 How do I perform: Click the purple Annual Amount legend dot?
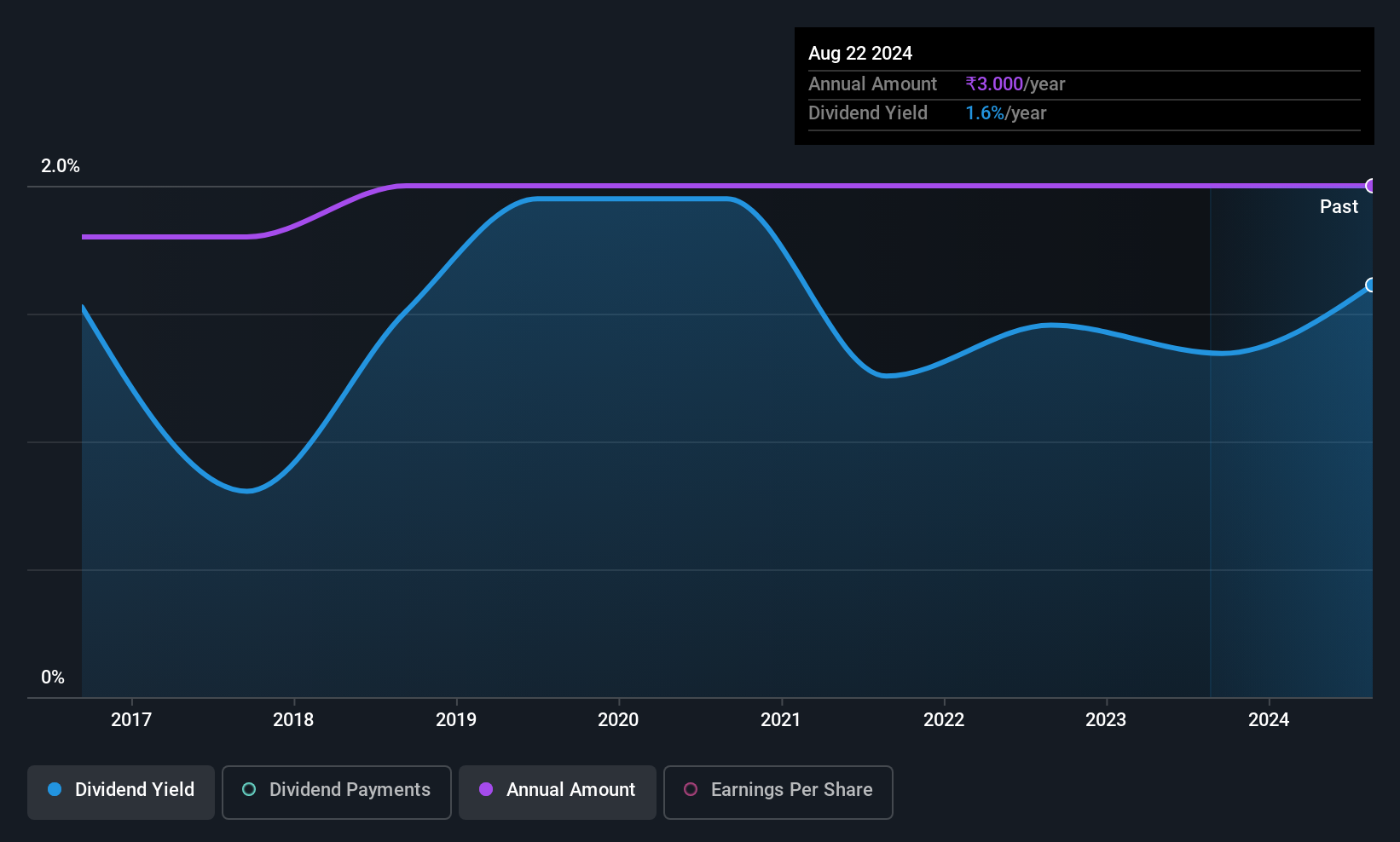[486, 789]
